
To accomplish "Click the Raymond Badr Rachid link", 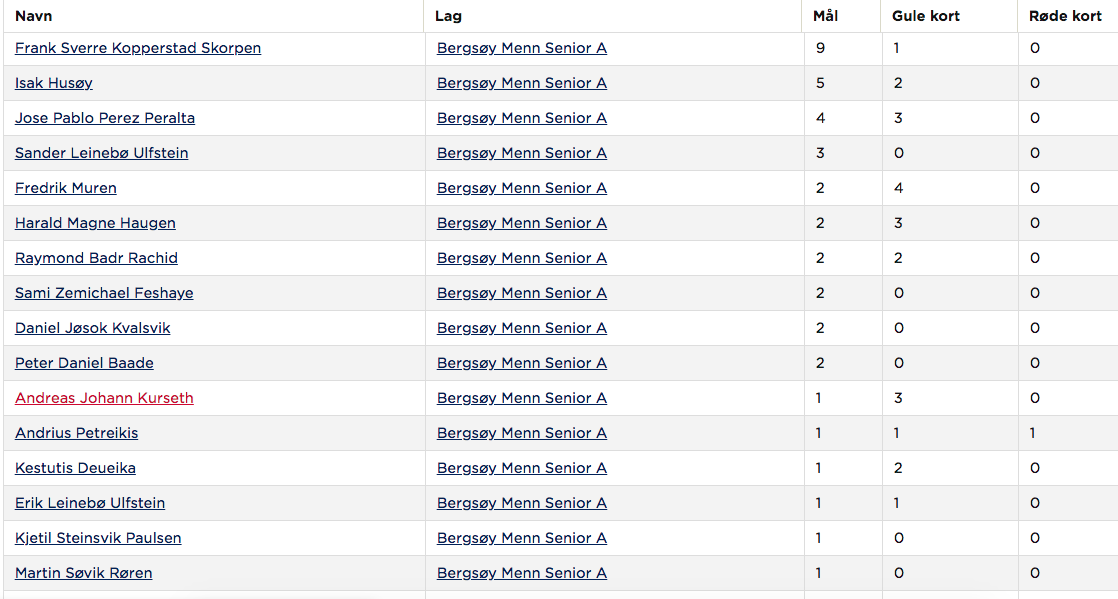I will [x=96, y=258].
